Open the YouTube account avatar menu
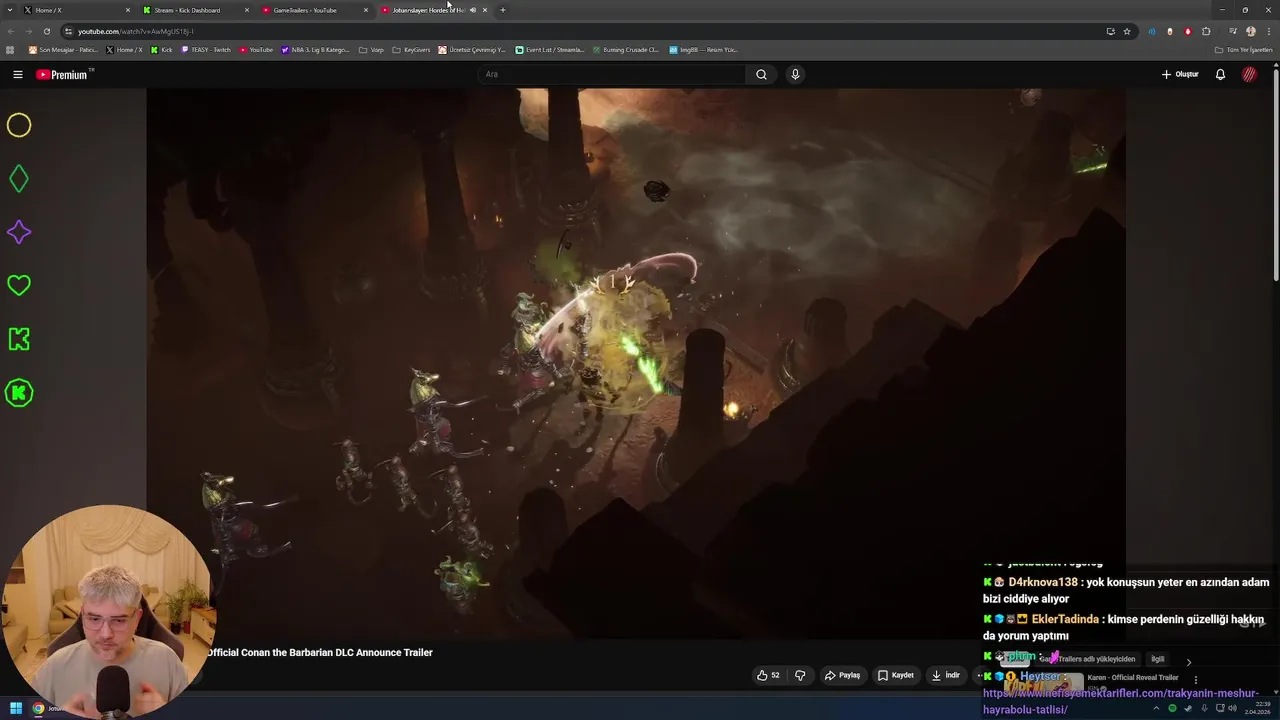The width and height of the screenshot is (1280, 720). 1249,74
